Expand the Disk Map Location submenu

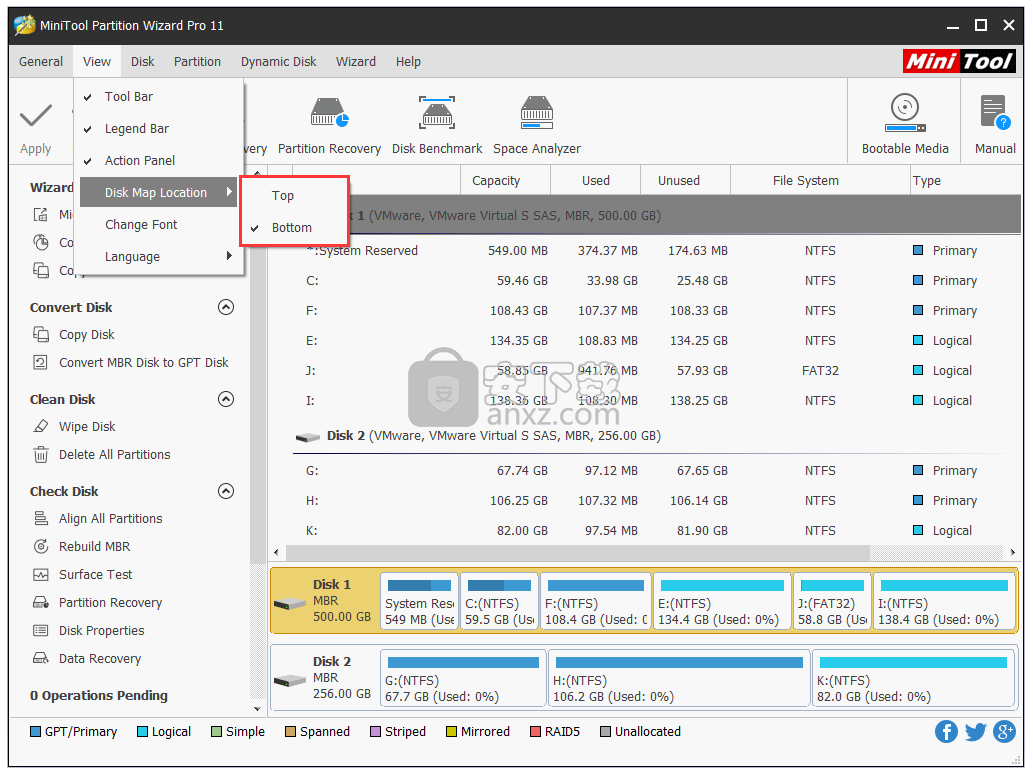[x=158, y=192]
